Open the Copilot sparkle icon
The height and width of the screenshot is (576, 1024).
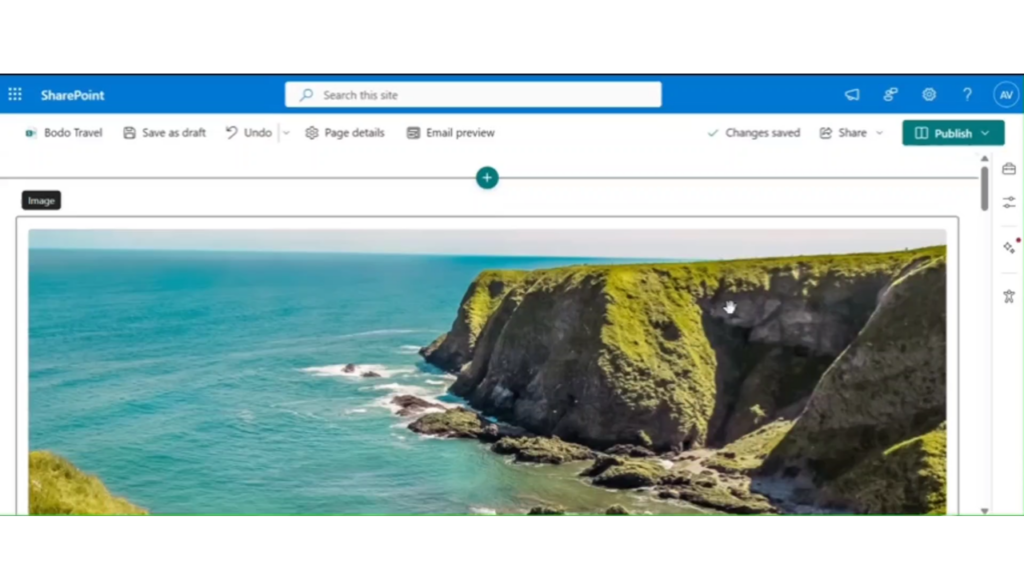click(x=1010, y=247)
